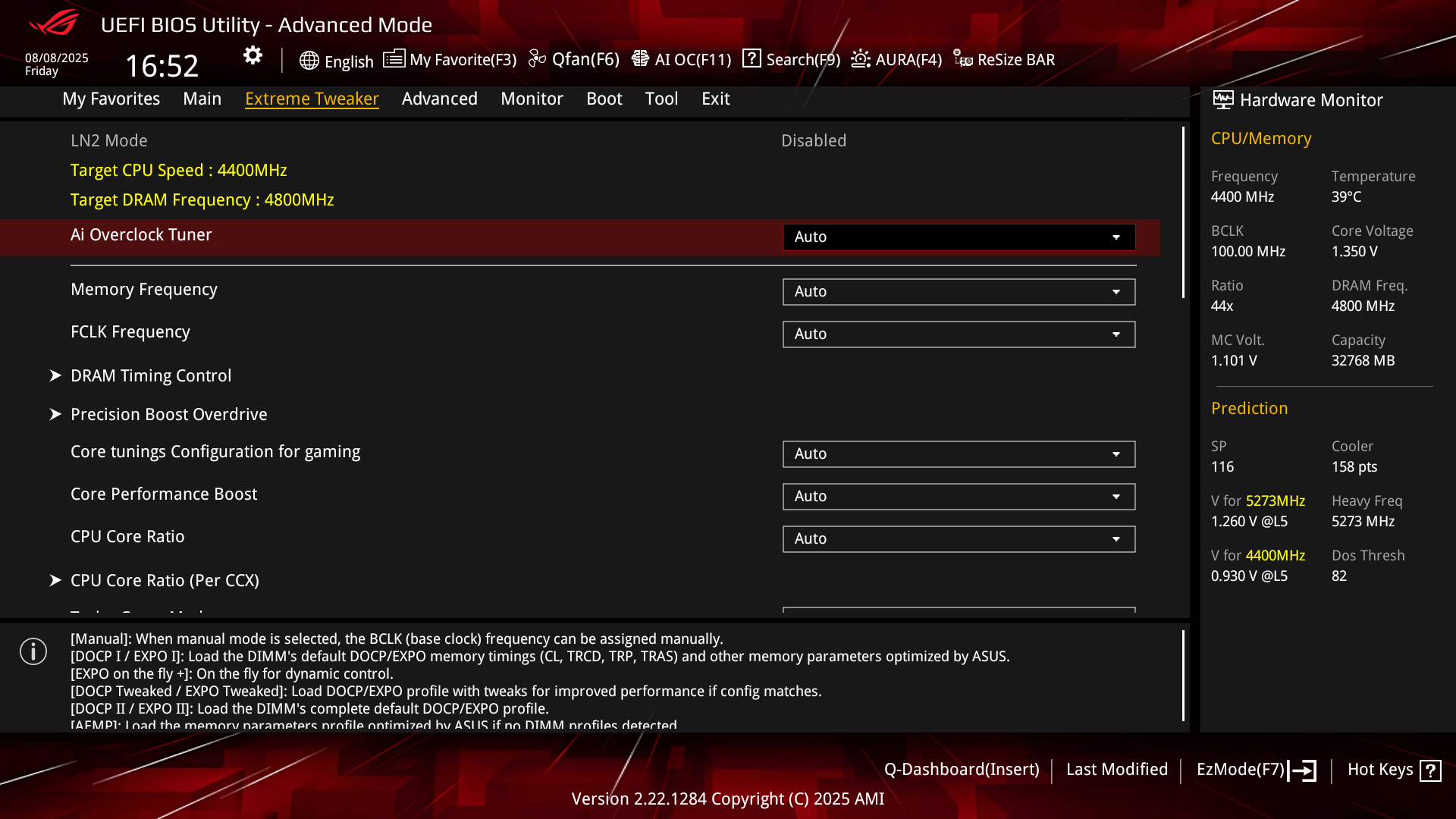Switch to EzMode(F7) using arrow icon
The image size is (1456, 819).
click(x=1303, y=770)
